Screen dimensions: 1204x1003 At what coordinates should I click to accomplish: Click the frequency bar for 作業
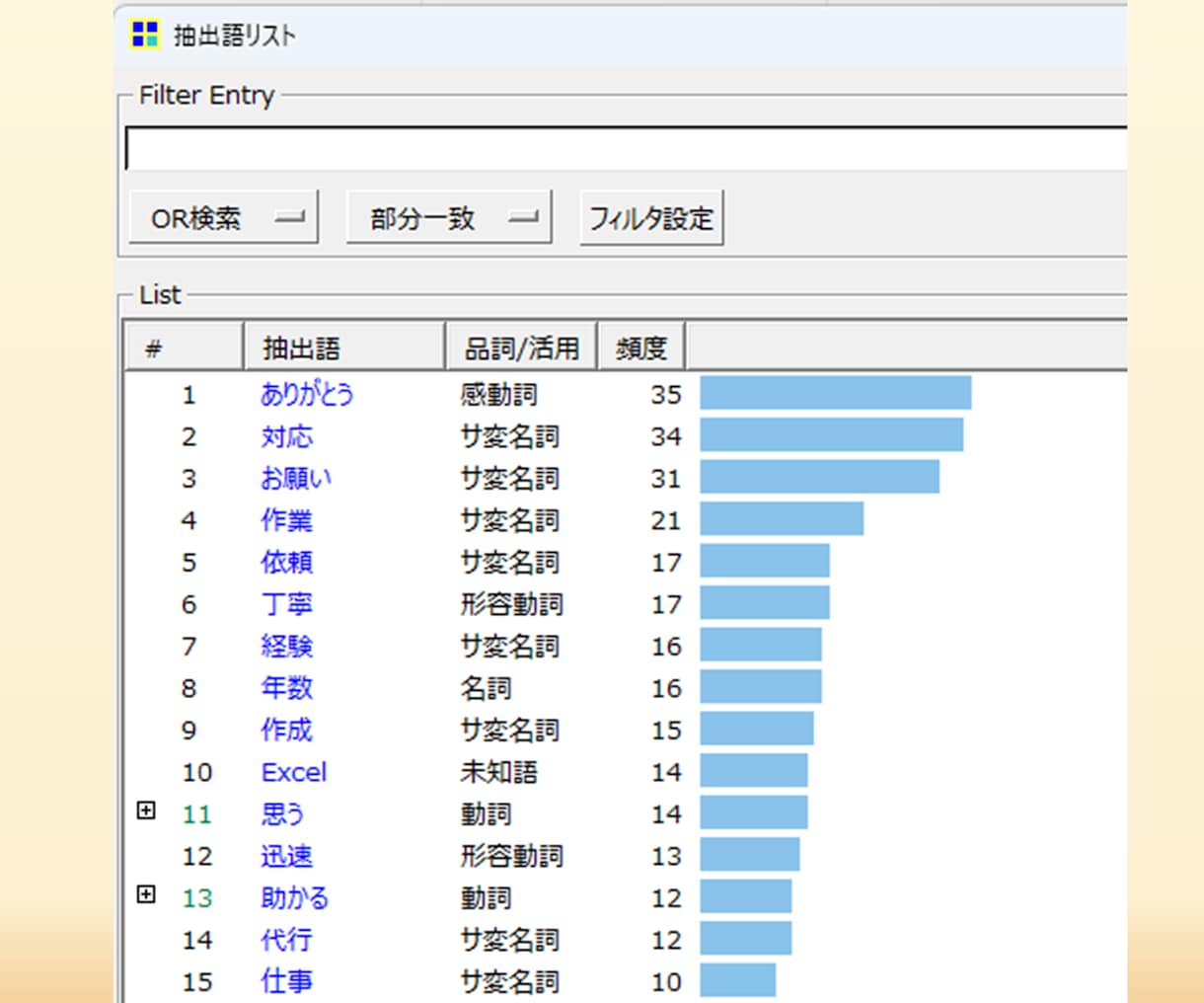782,518
